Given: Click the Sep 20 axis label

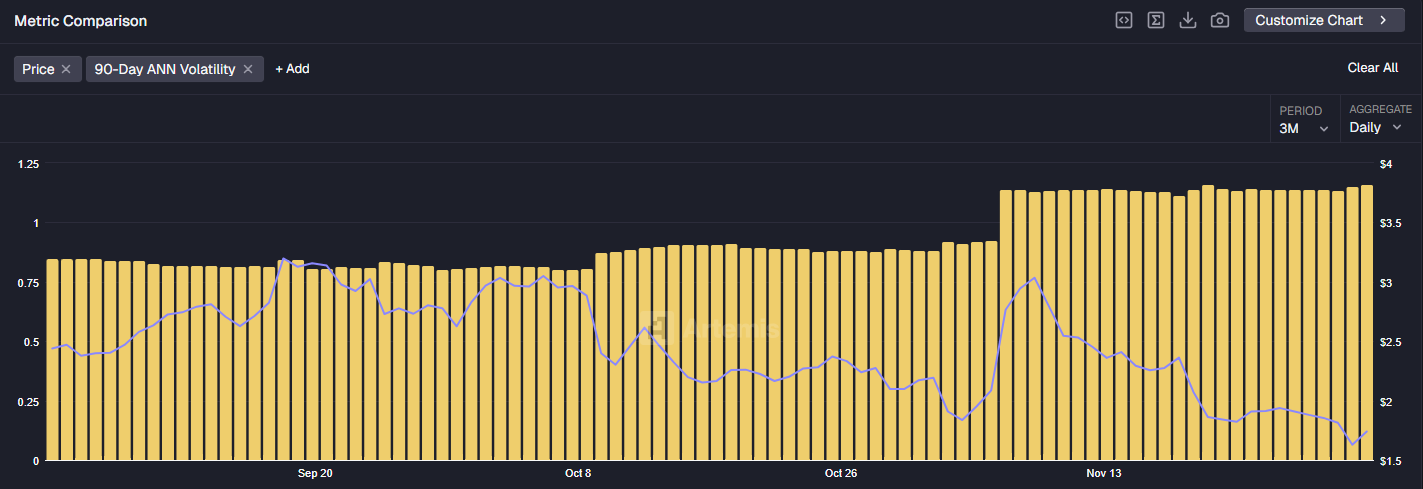Looking at the screenshot, I should 315,473.
